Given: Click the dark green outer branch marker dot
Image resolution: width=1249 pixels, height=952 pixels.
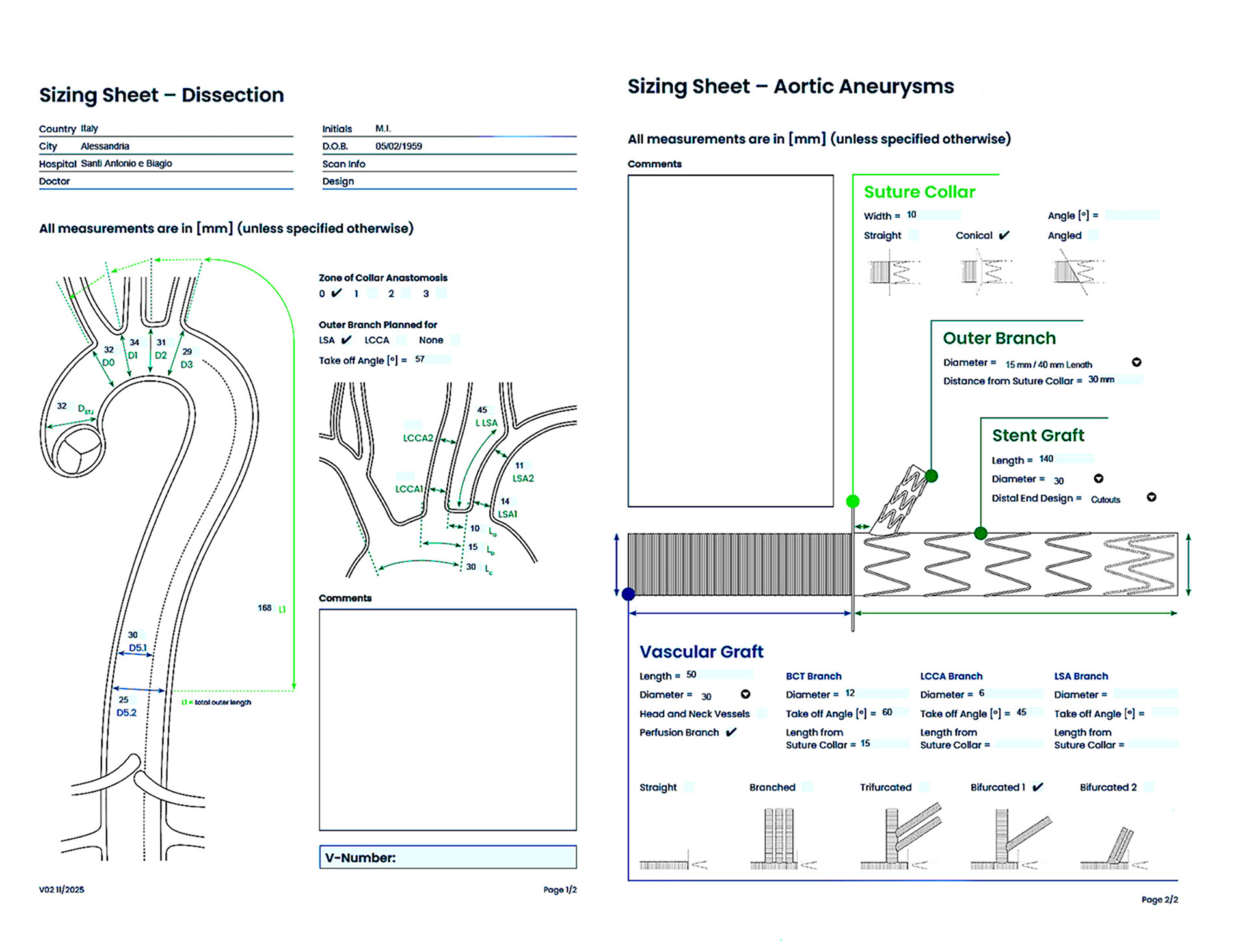Looking at the screenshot, I should pyautogui.click(x=932, y=476).
